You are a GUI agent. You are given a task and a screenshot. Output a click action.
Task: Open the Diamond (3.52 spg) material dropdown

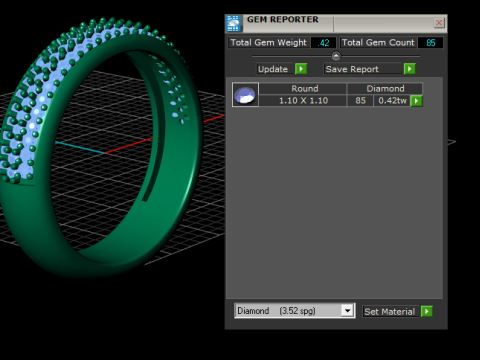(x=347, y=311)
